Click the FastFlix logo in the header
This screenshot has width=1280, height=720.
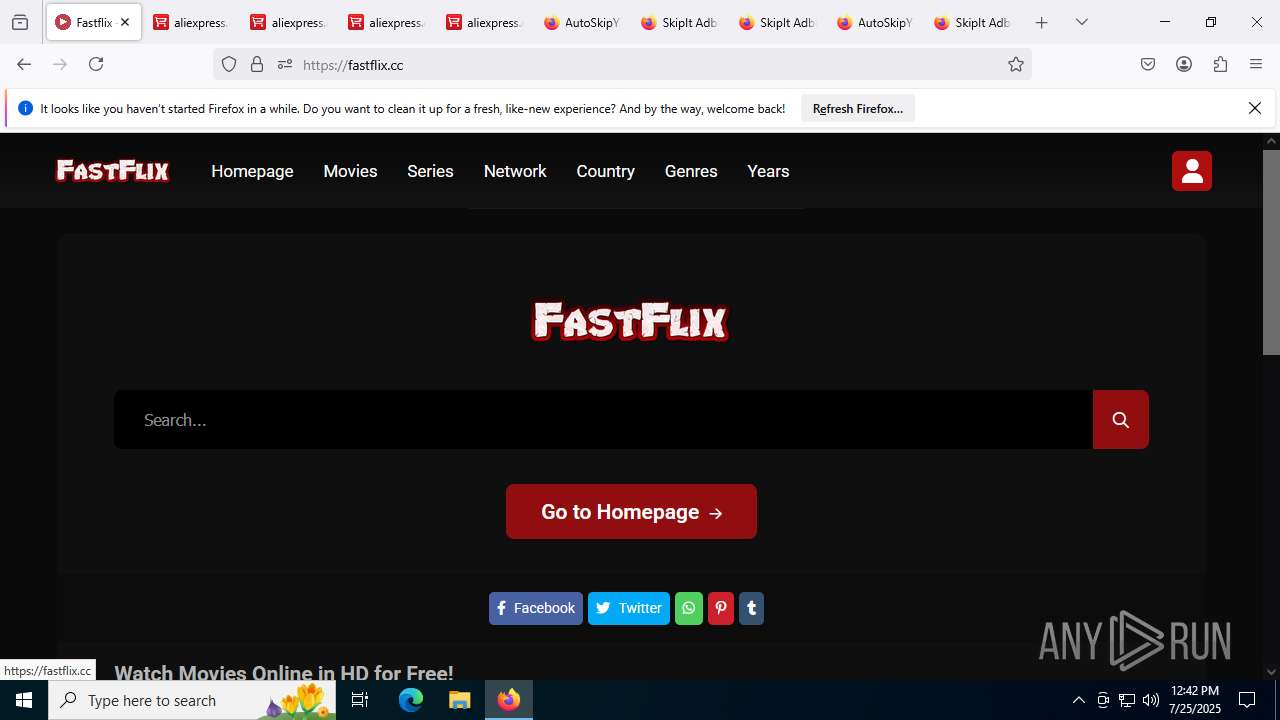pos(112,171)
